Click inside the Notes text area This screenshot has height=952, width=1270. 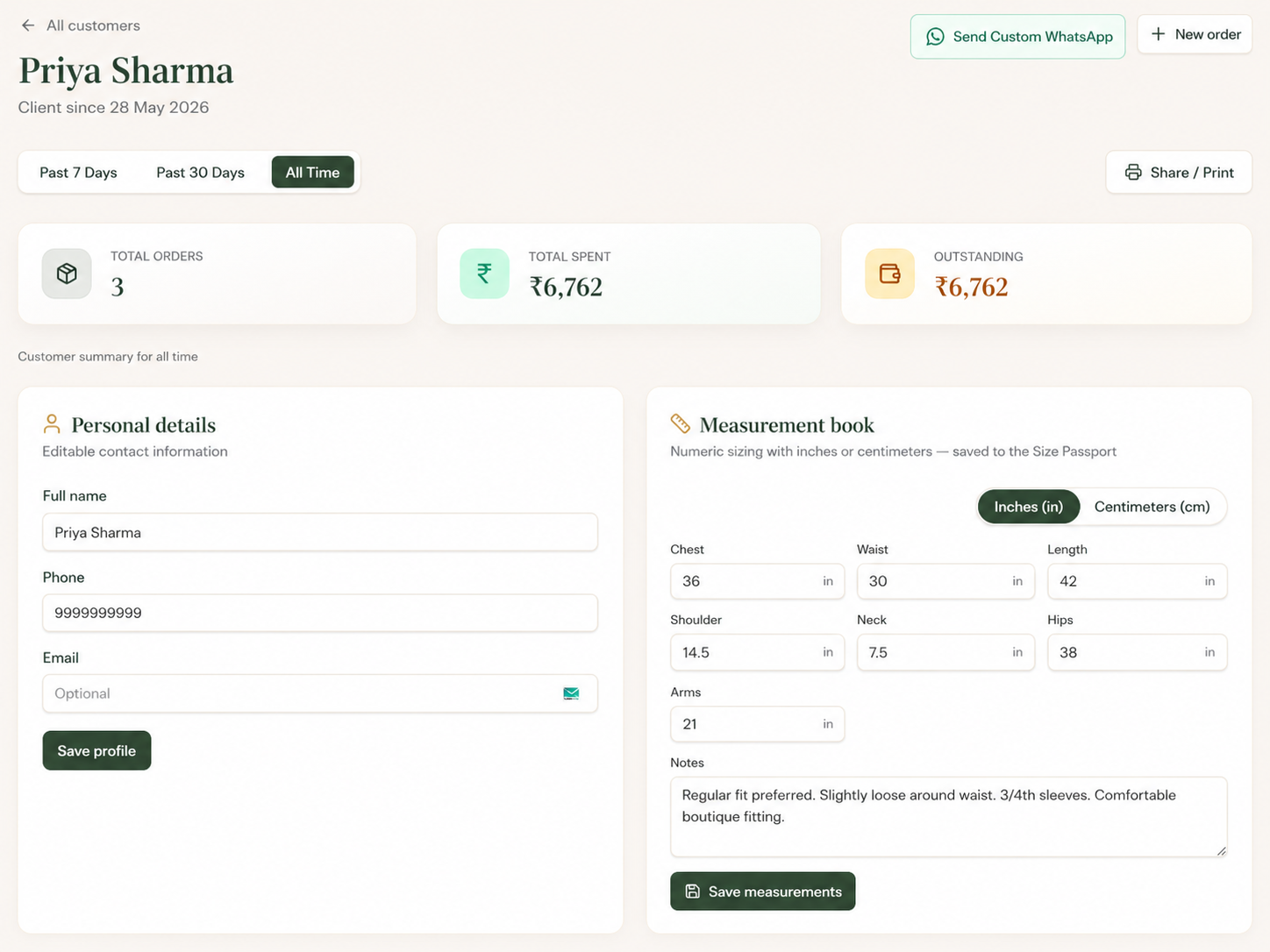[948, 816]
